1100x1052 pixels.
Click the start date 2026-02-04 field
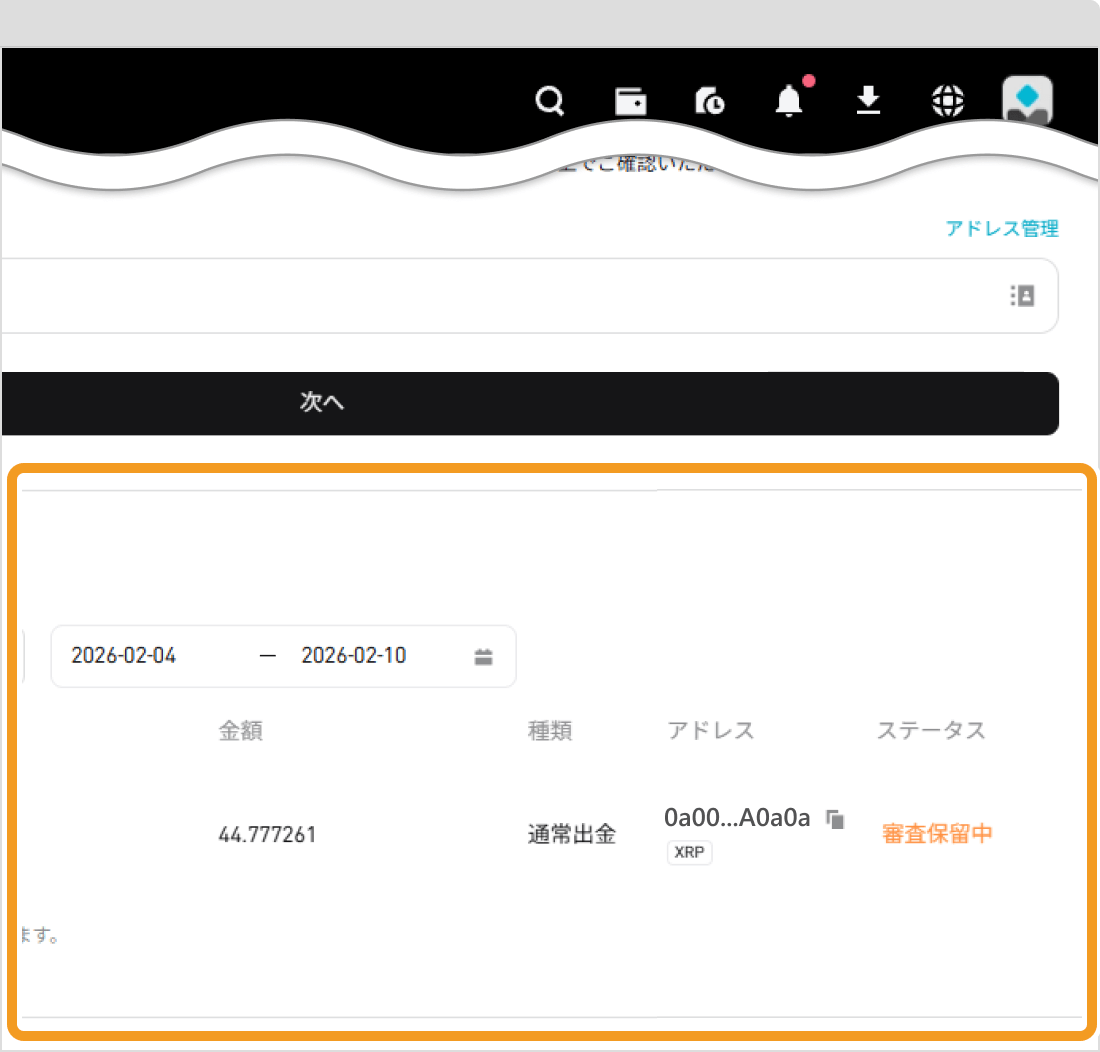tap(124, 655)
